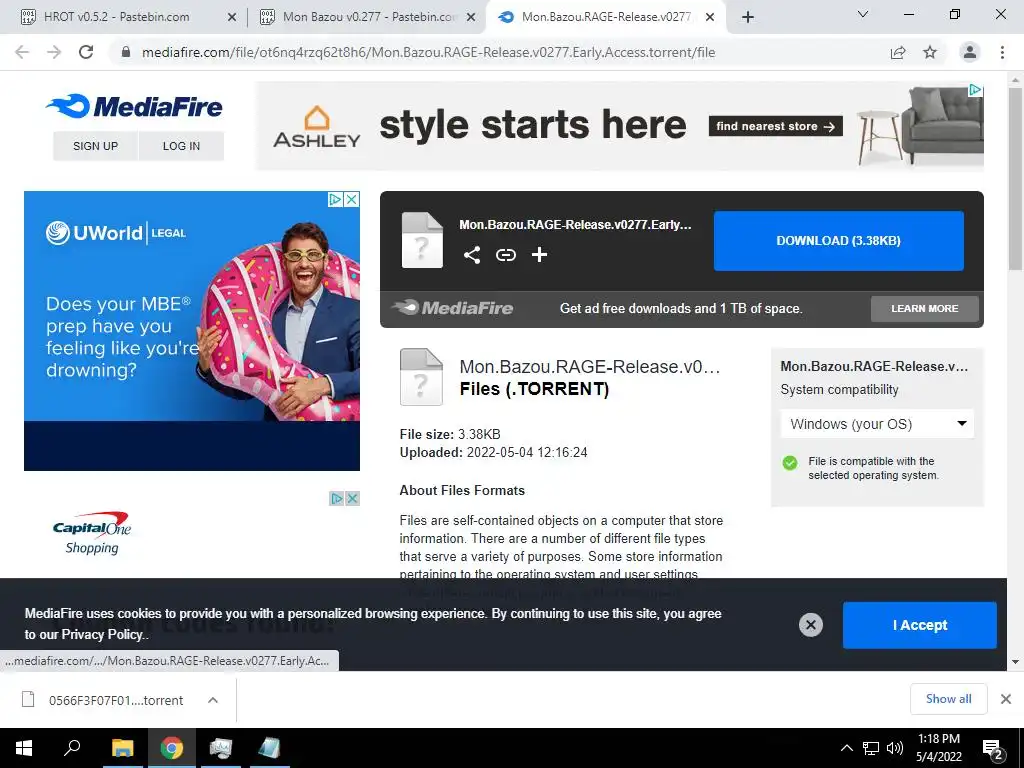This screenshot has height=768, width=1024.
Task: Click the copy link icon in download box
Action: pos(505,255)
